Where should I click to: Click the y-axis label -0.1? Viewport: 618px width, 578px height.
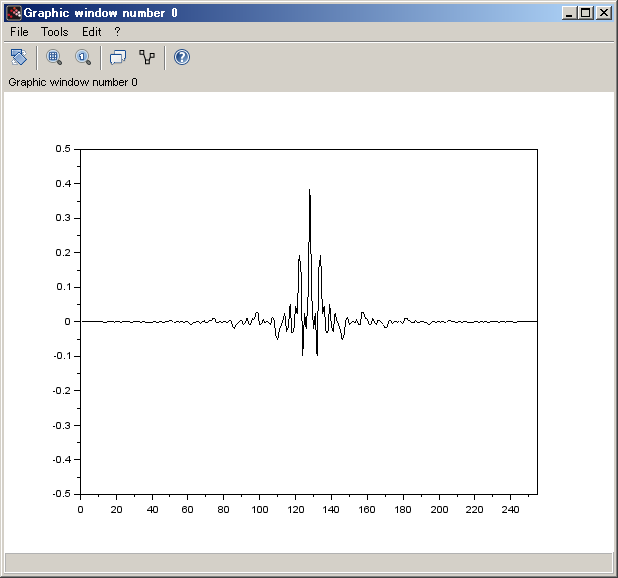click(61, 356)
